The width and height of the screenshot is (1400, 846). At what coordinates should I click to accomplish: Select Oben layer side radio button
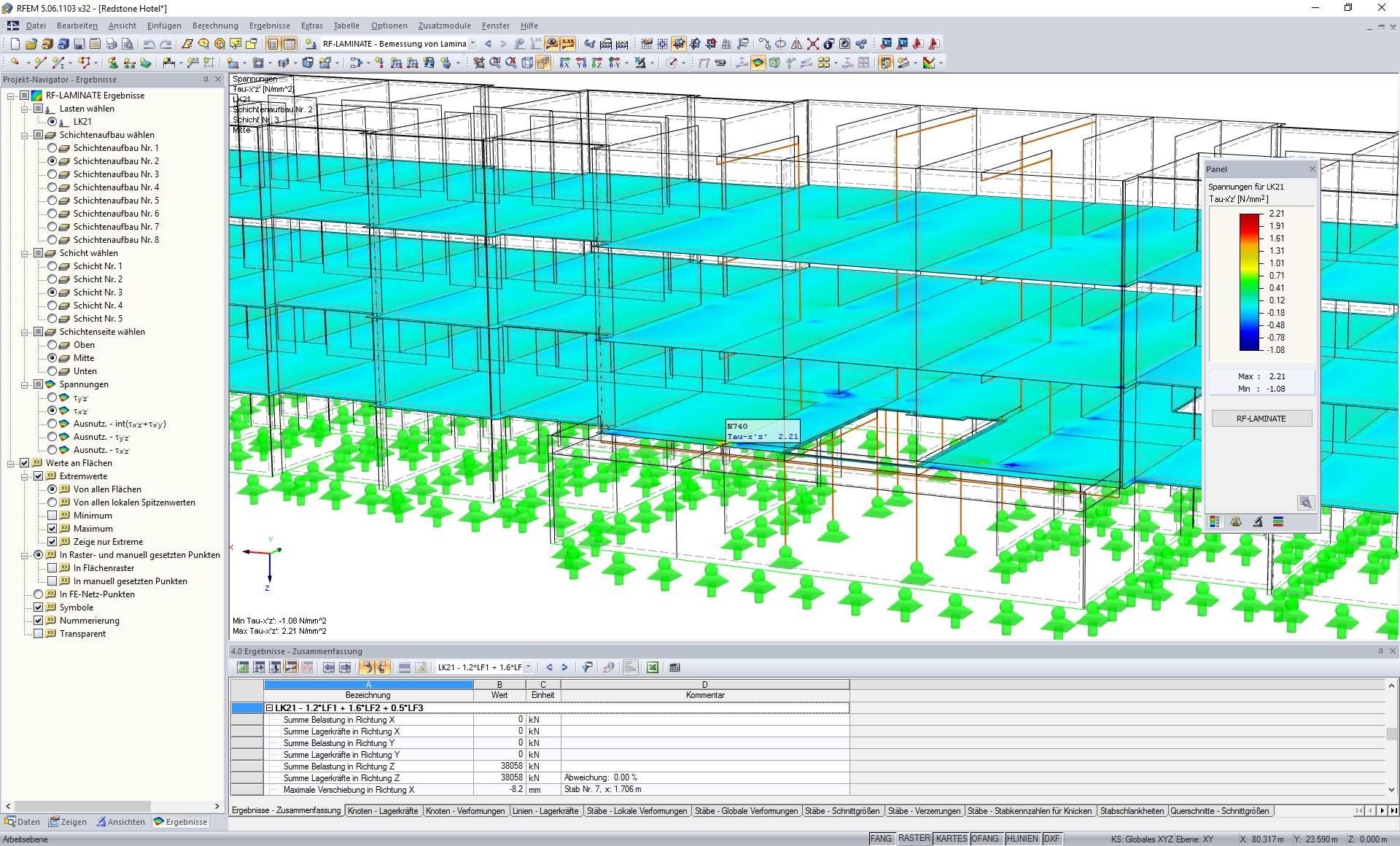coord(52,345)
